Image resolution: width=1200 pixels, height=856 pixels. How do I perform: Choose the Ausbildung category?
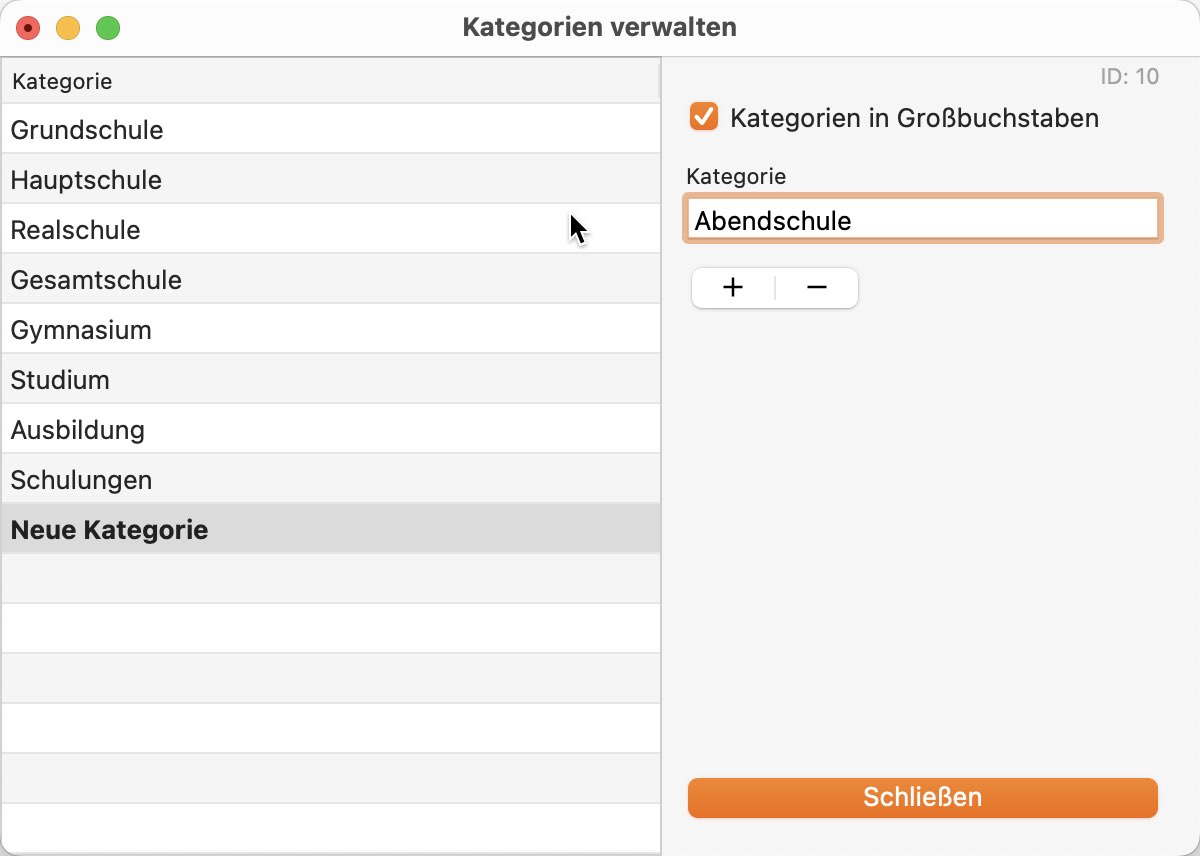pos(331,430)
